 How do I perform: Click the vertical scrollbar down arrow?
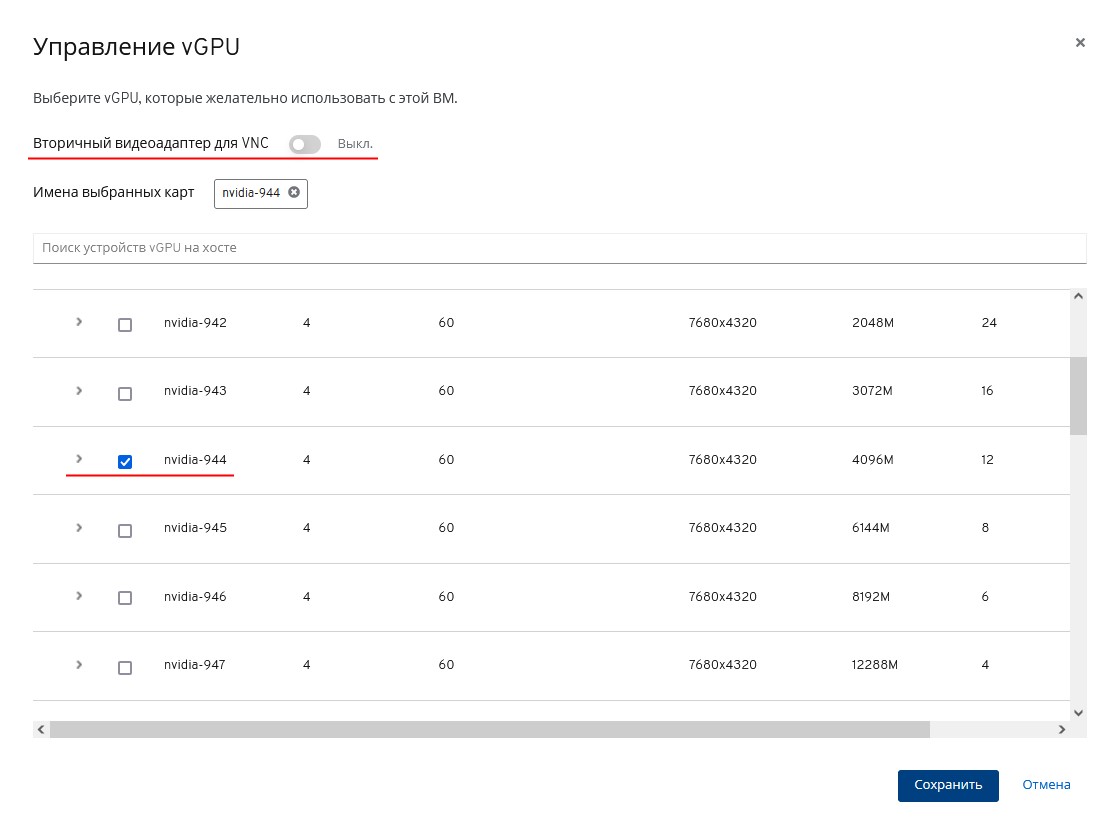(x=1078, y=712)
